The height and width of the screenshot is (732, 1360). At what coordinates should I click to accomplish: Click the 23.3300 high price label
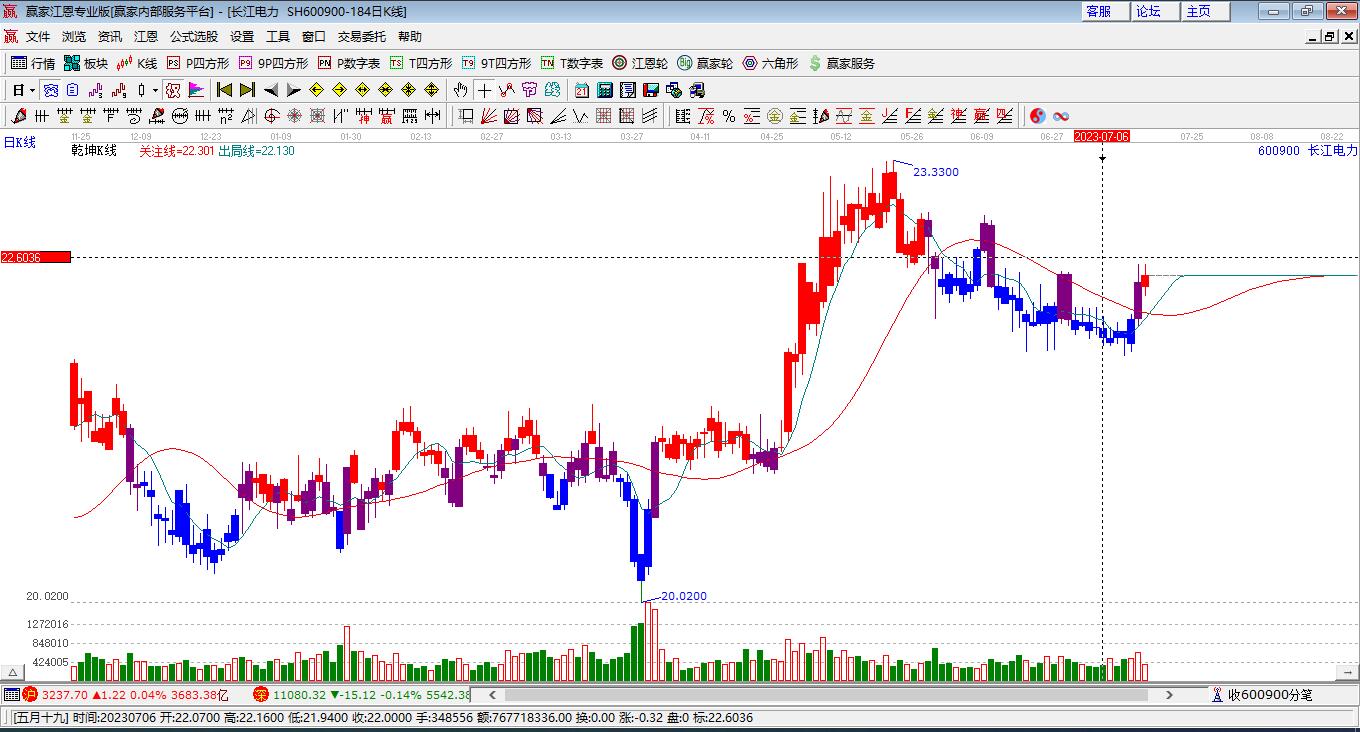[x=936, y=172]
